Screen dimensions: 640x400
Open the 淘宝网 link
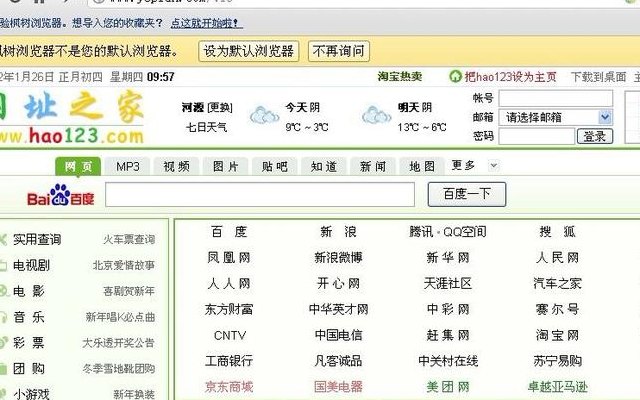point(558,335)
